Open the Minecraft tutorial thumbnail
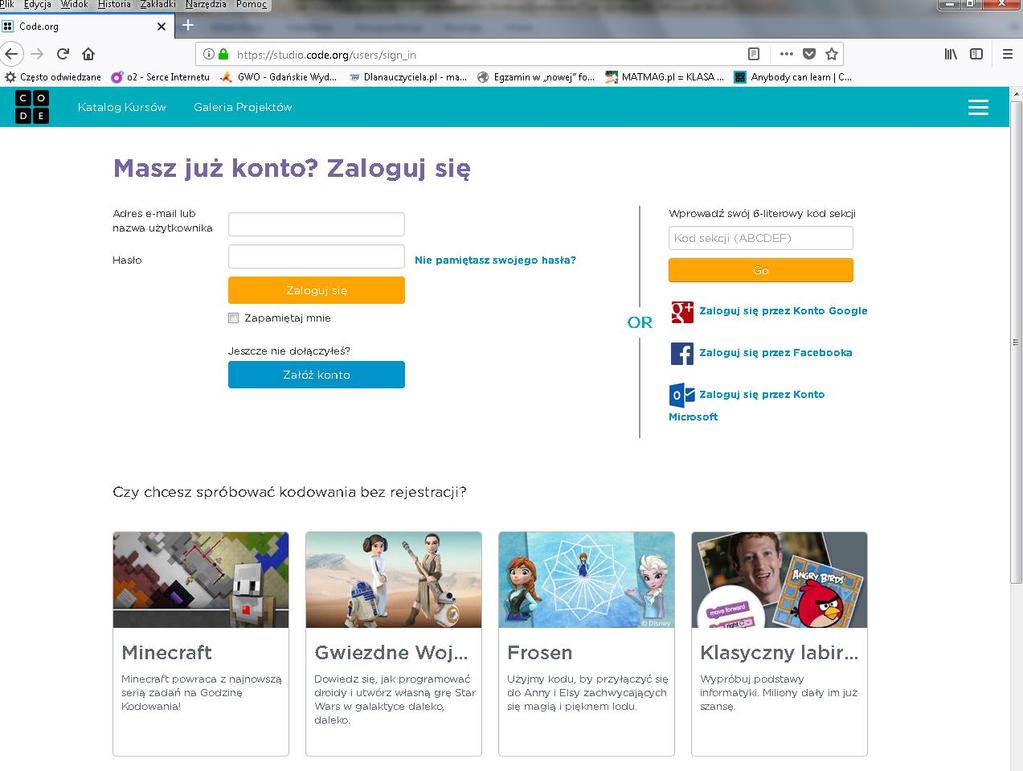 (x=201, y=580)
